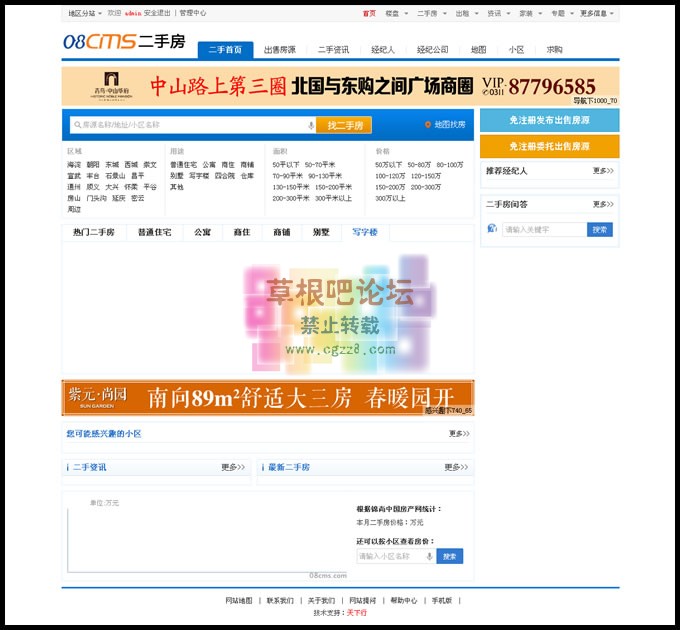Filter by 门头沟 district
The image size is (680, 630).
[96, 198]
